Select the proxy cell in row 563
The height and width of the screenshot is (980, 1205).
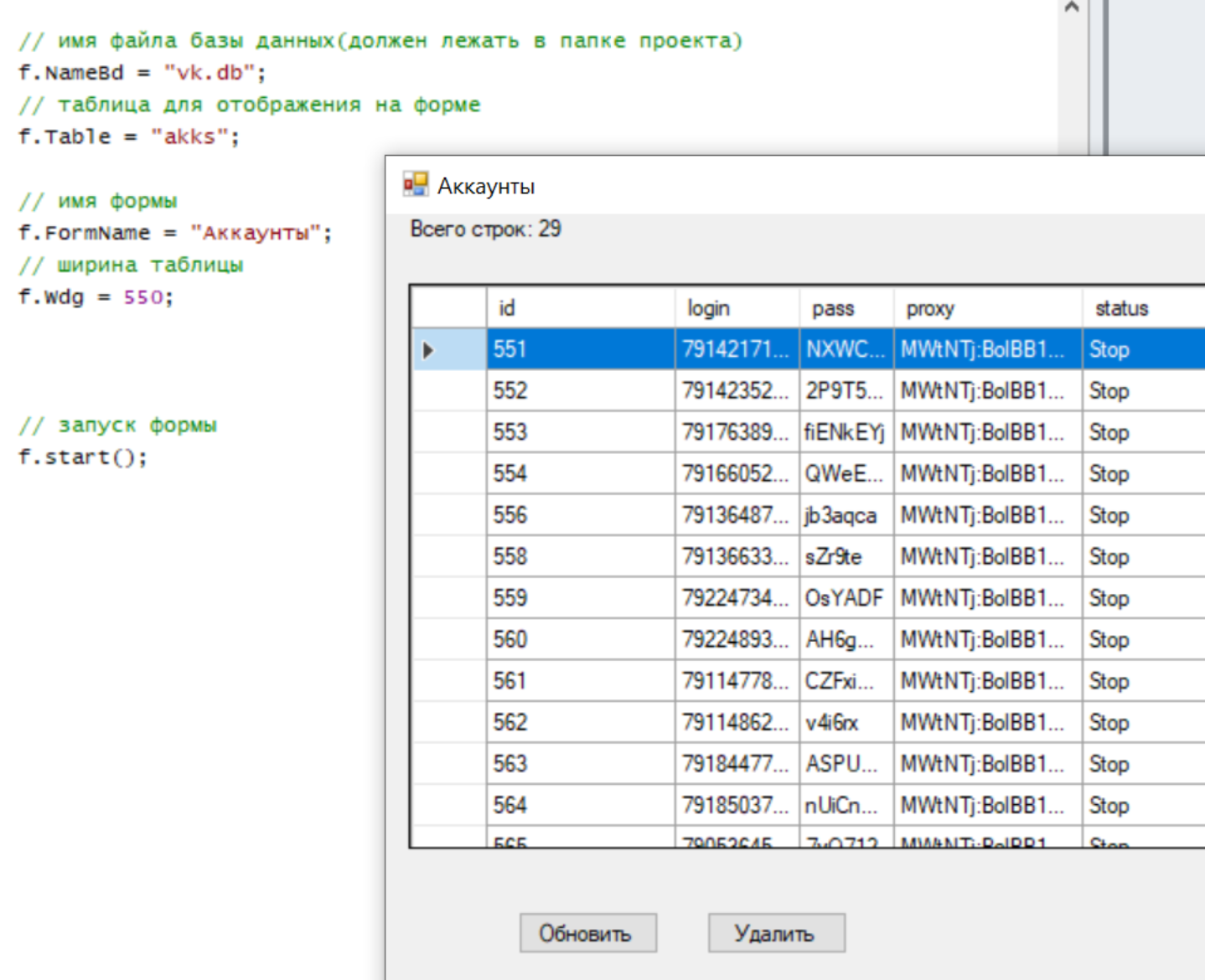pyautogui.click(x=987, y=764)
